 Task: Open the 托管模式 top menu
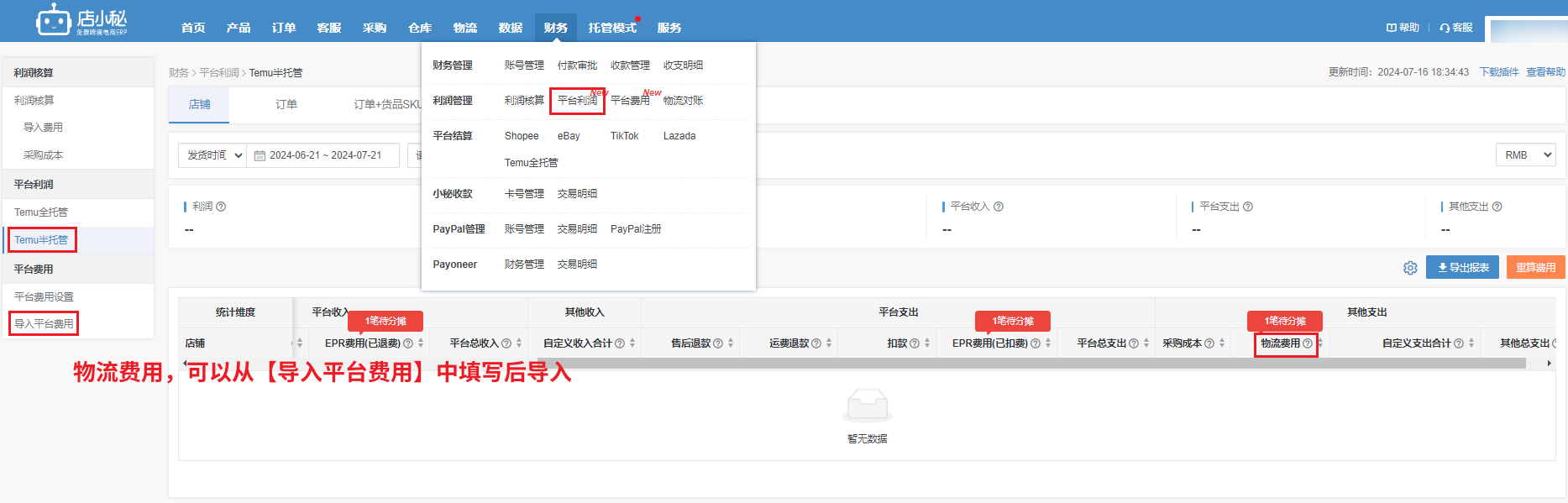pyautogui.click(x=612, y=28)
